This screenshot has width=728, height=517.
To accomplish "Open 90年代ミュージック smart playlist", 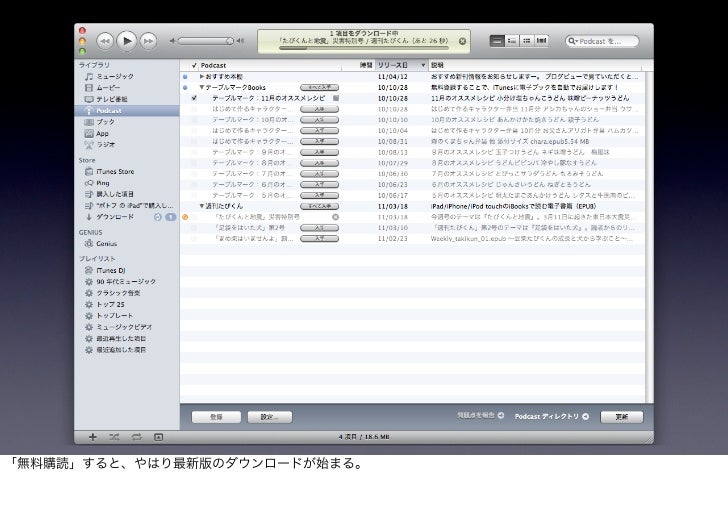I will [x=120, y=282].
